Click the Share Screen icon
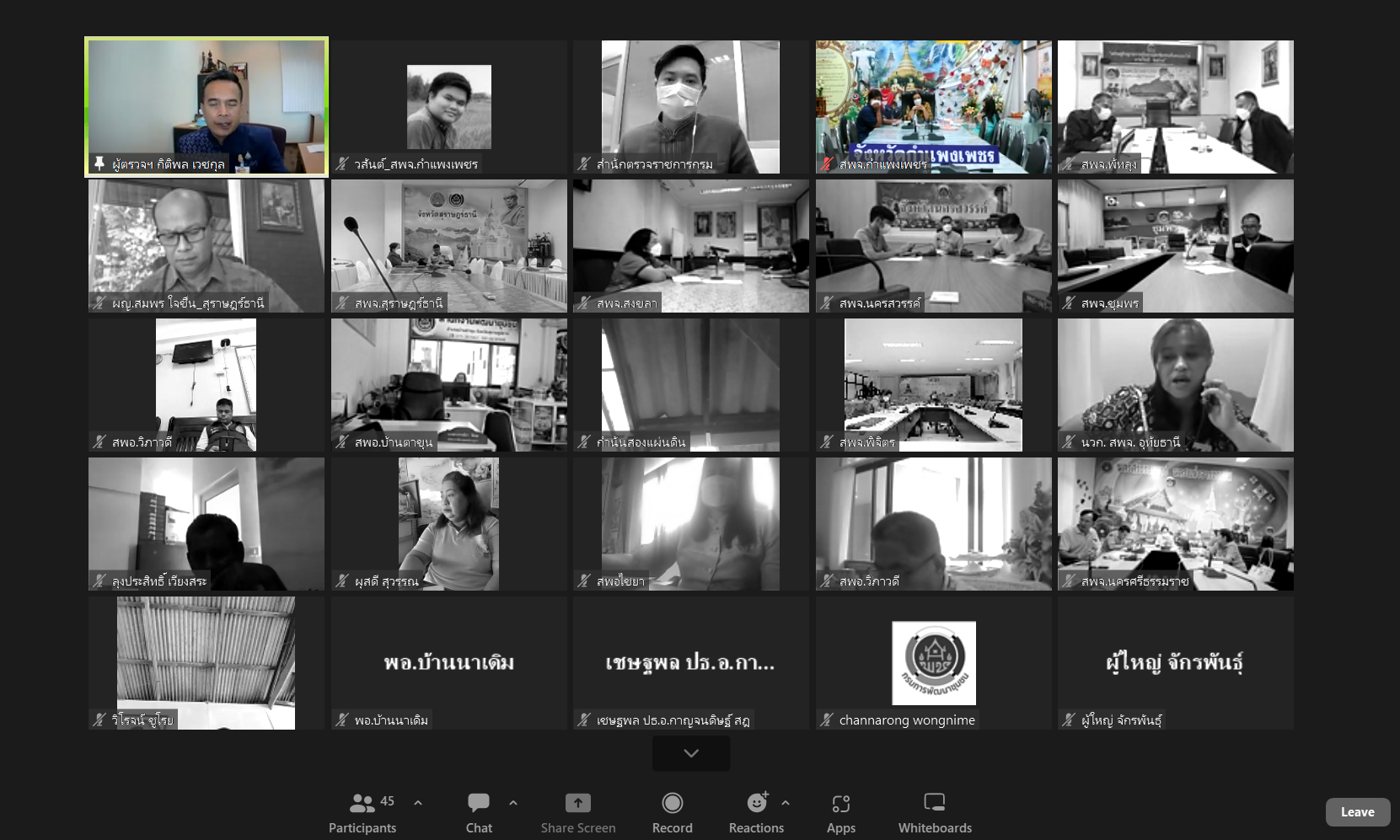This screenshot has height=840, width=1400. (x=578, y=802)
